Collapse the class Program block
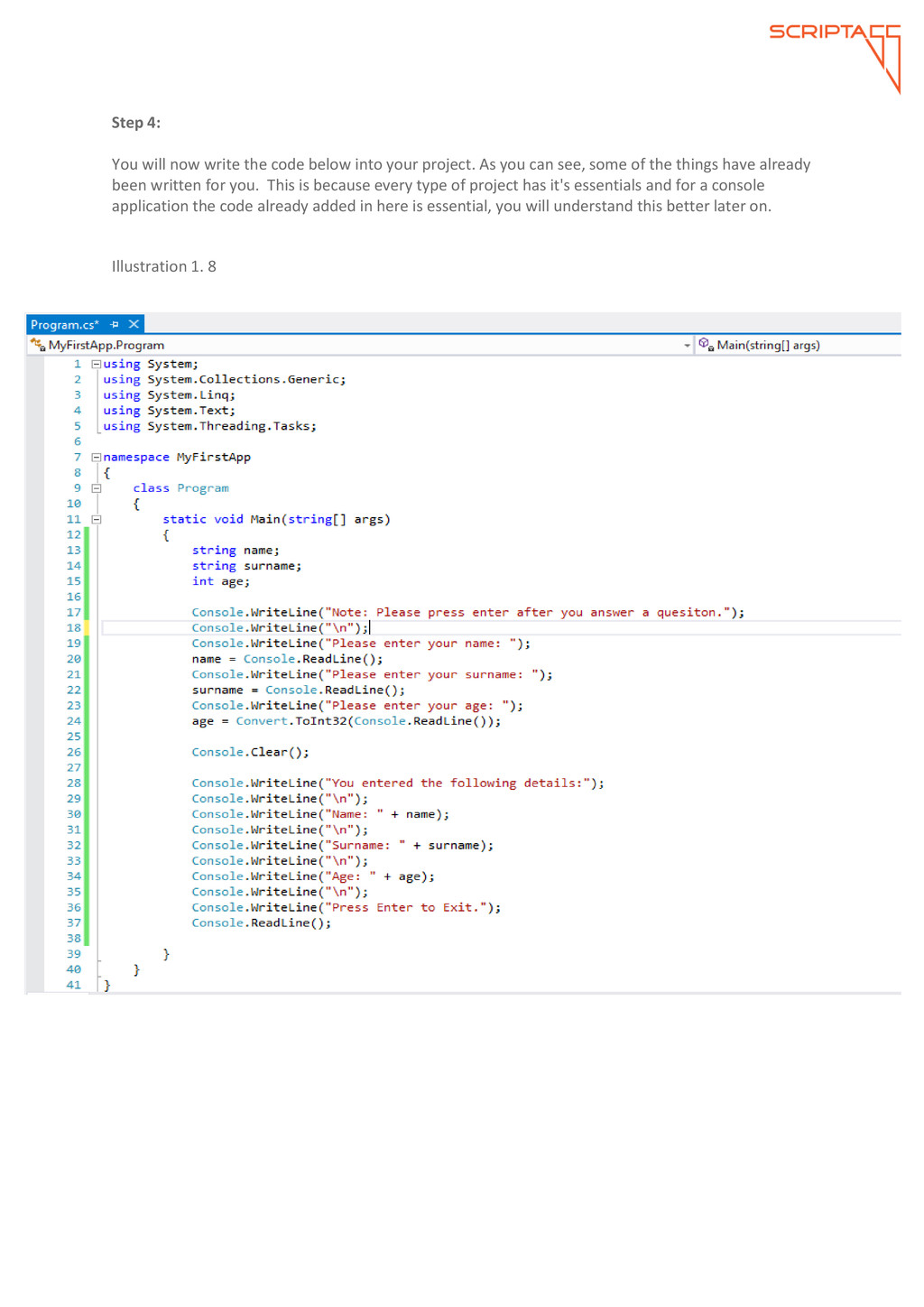This screenshot has height=1307, width=924. pyautogui.click(x=96, y=488)
